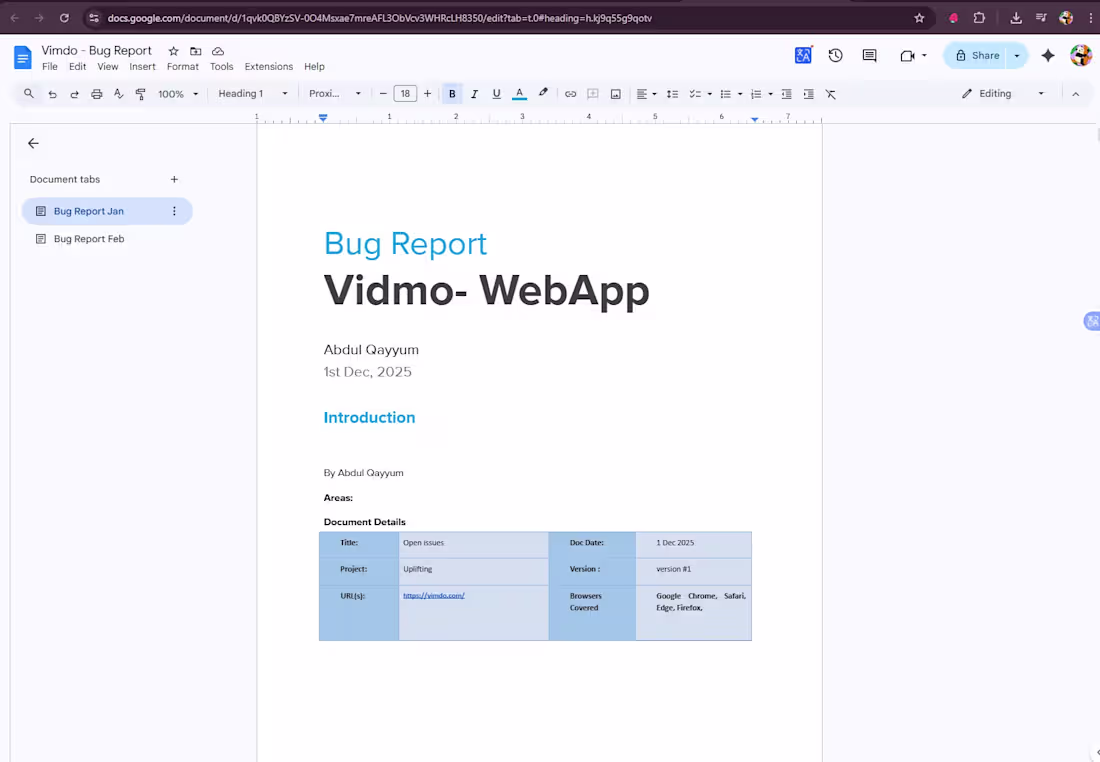
Task: Apply italic formatting
Action: click(x=474, y=93)
